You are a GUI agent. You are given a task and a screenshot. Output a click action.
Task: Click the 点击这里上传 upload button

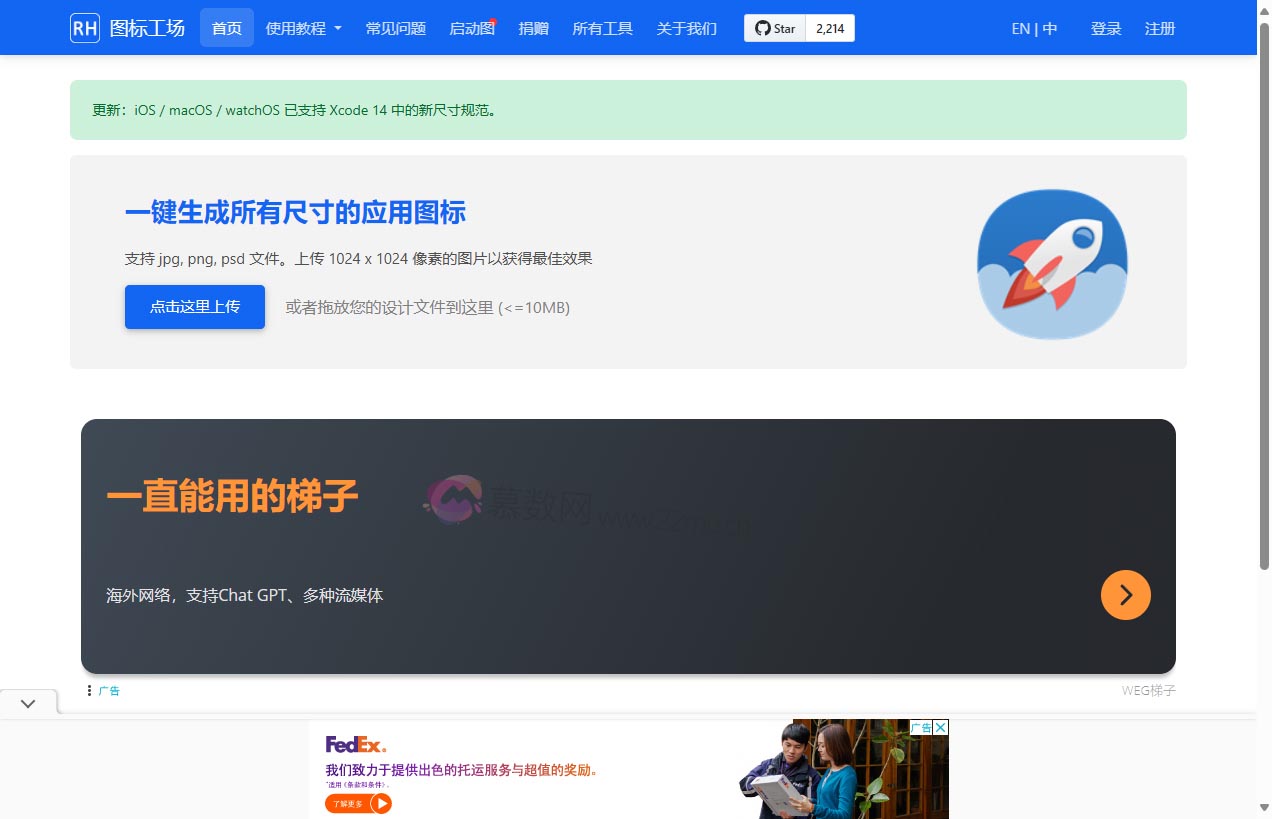[194, 307]
